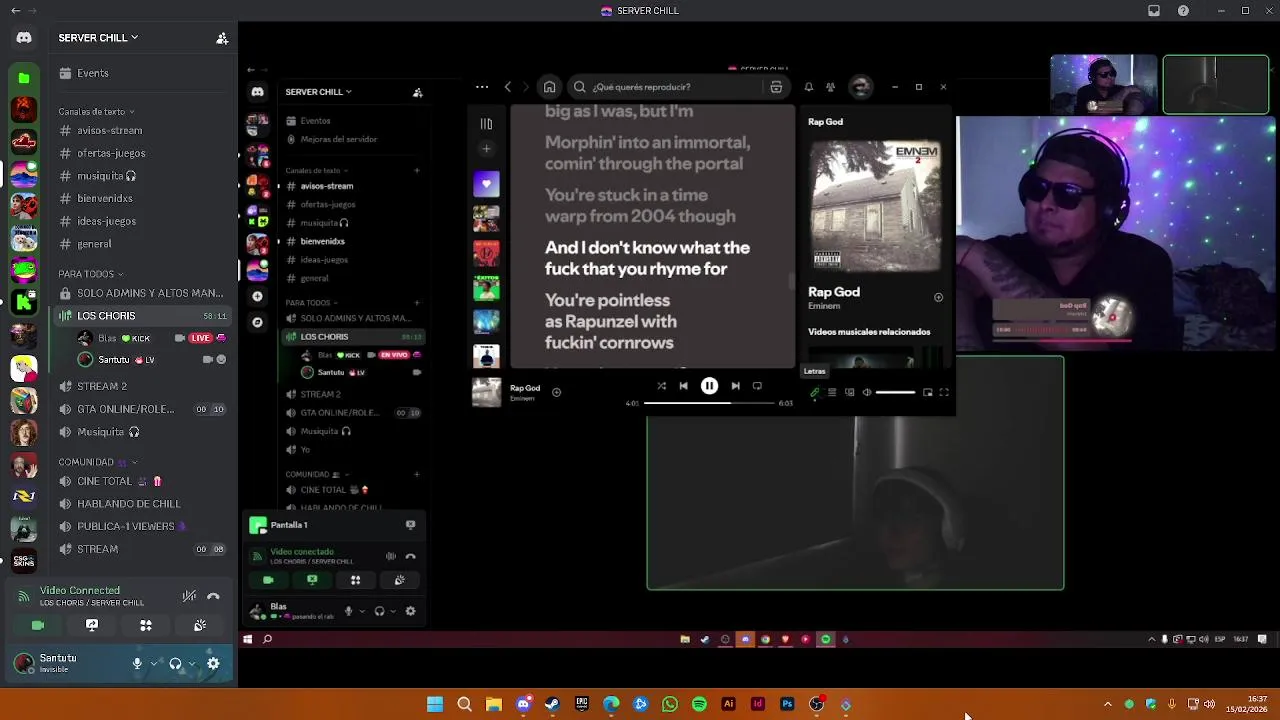The height and width of the screenshot is (720, 1280).
Task: Enter Spotify fullscreen icon in the stream
Action: click(x=944, y=392)
